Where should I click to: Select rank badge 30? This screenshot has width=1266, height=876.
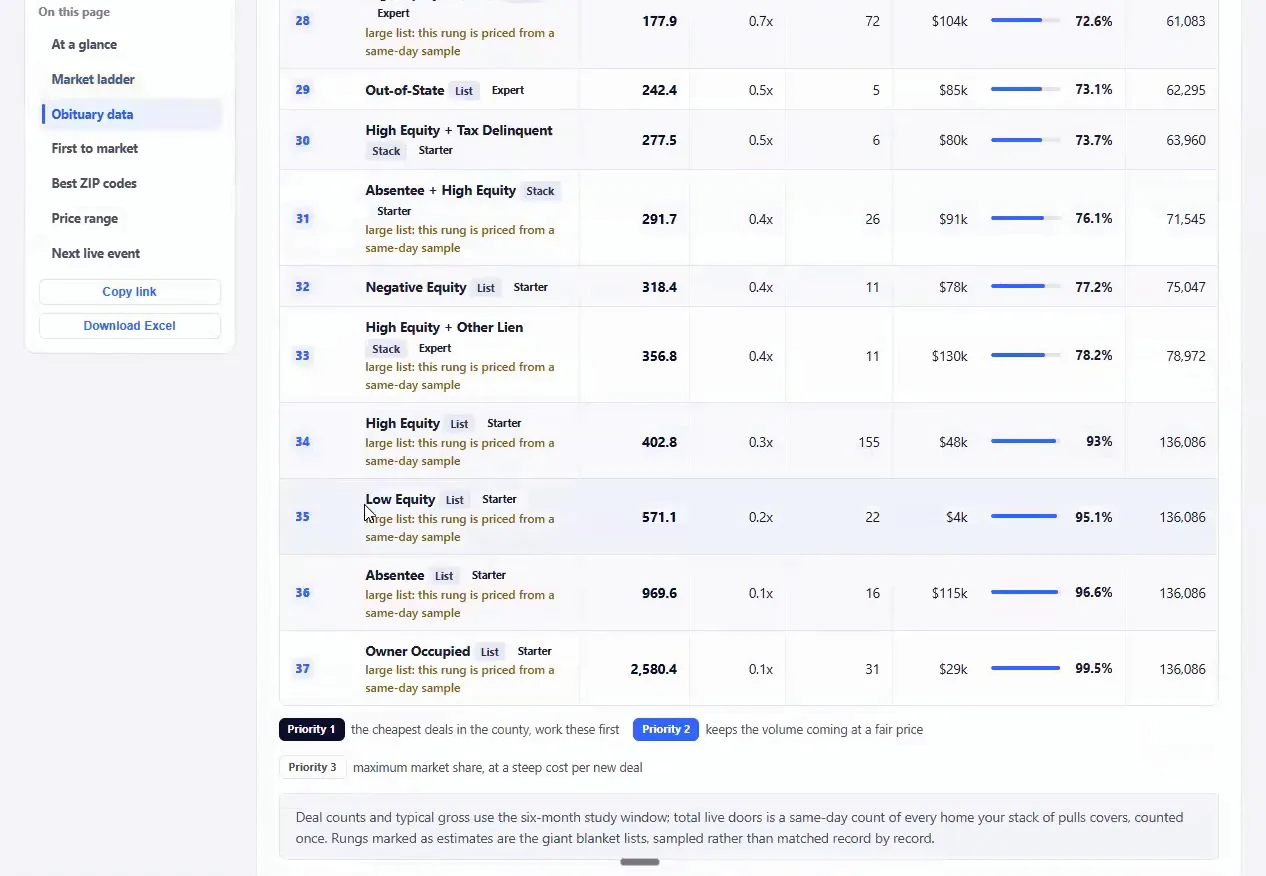[302, 141]
